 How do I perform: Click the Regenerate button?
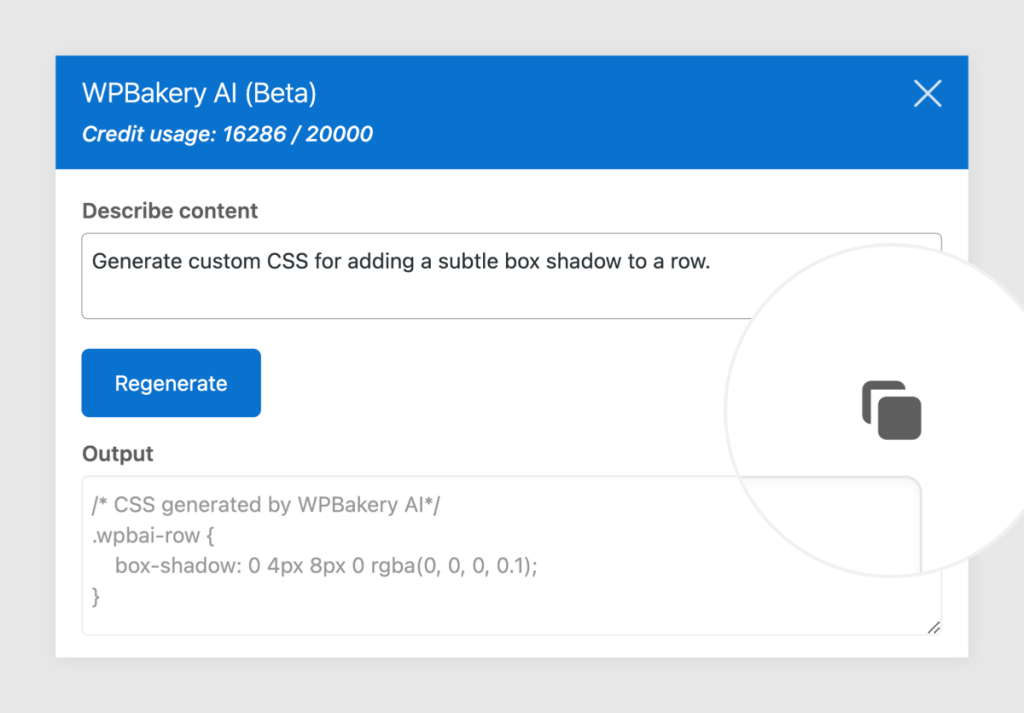(x=170, y=382)
